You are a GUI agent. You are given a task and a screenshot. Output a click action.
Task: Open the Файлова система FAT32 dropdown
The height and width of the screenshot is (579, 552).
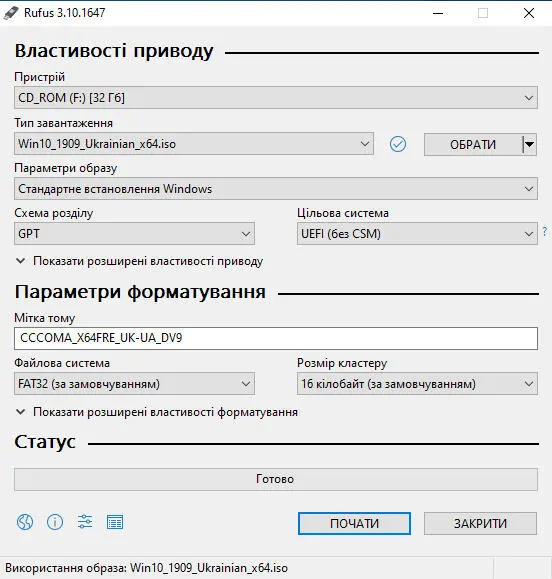[134, 384]
